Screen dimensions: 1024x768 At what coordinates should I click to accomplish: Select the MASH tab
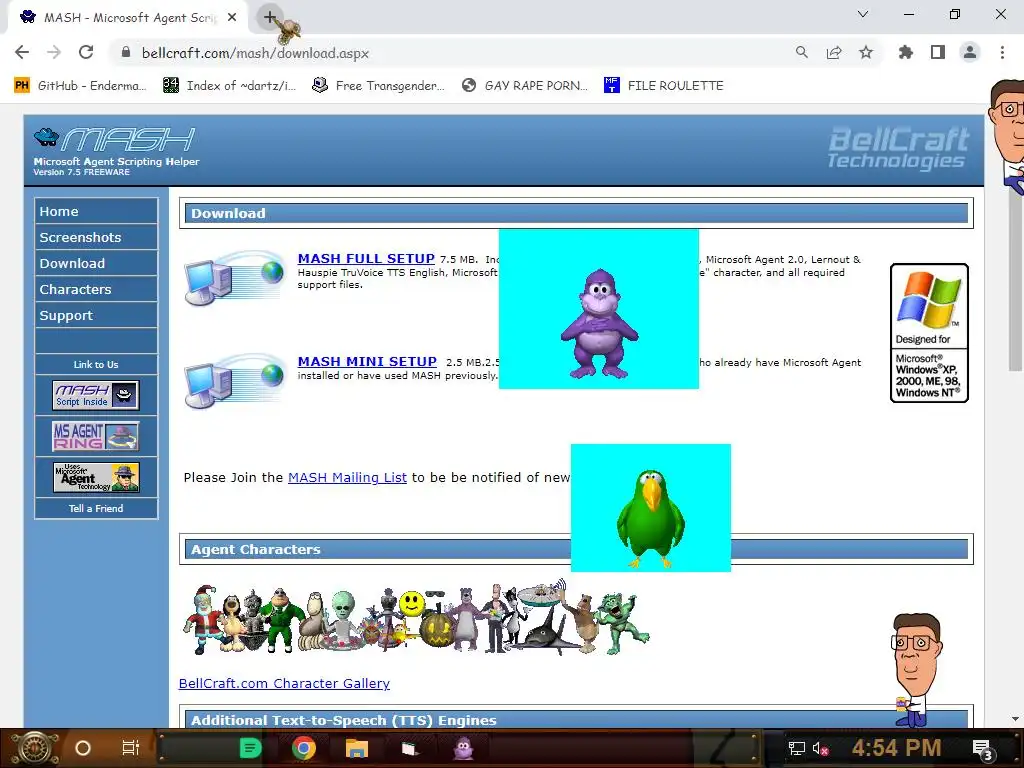click(127, 18)
